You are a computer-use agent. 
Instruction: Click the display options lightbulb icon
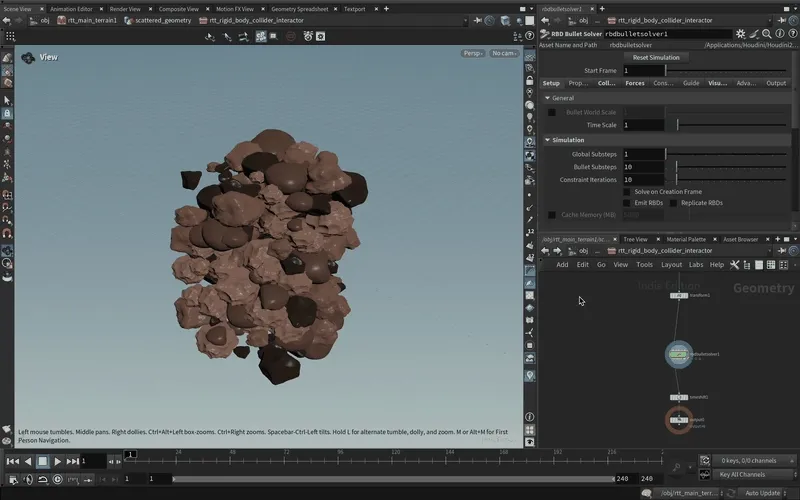click(x=530, y=117)
